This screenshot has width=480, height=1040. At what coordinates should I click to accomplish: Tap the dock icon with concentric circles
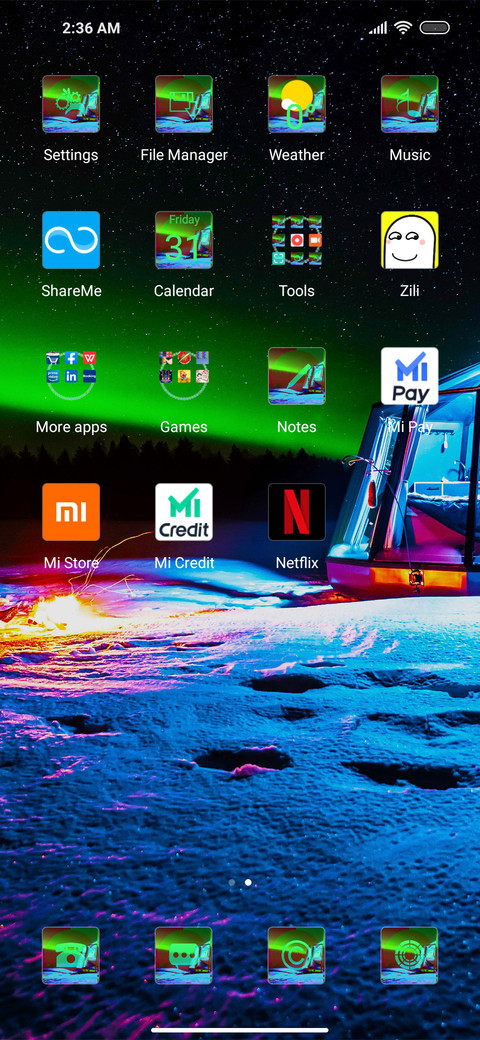pyautogui.click(x=409, y=955)
